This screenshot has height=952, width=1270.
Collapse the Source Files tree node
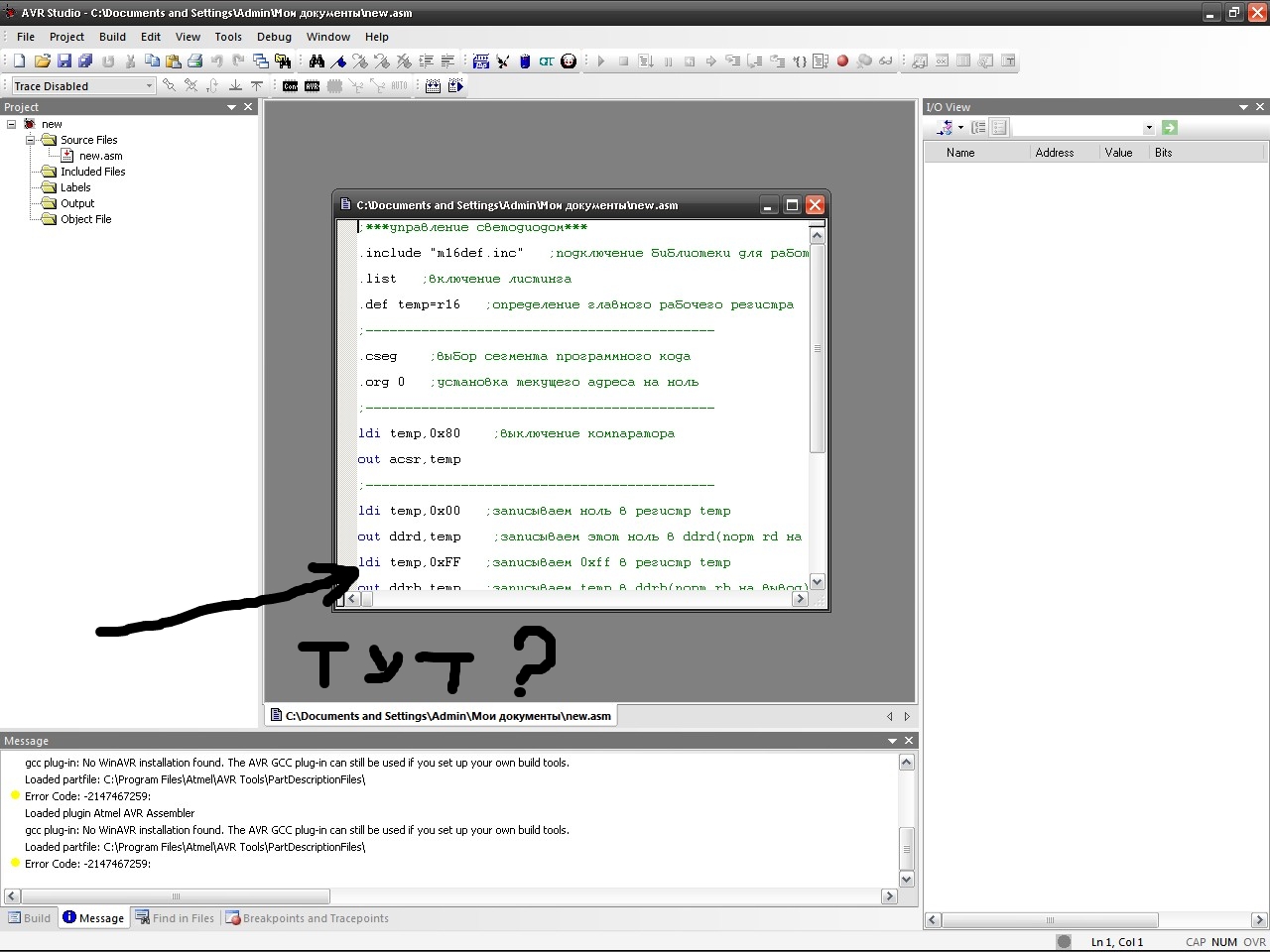30,140
